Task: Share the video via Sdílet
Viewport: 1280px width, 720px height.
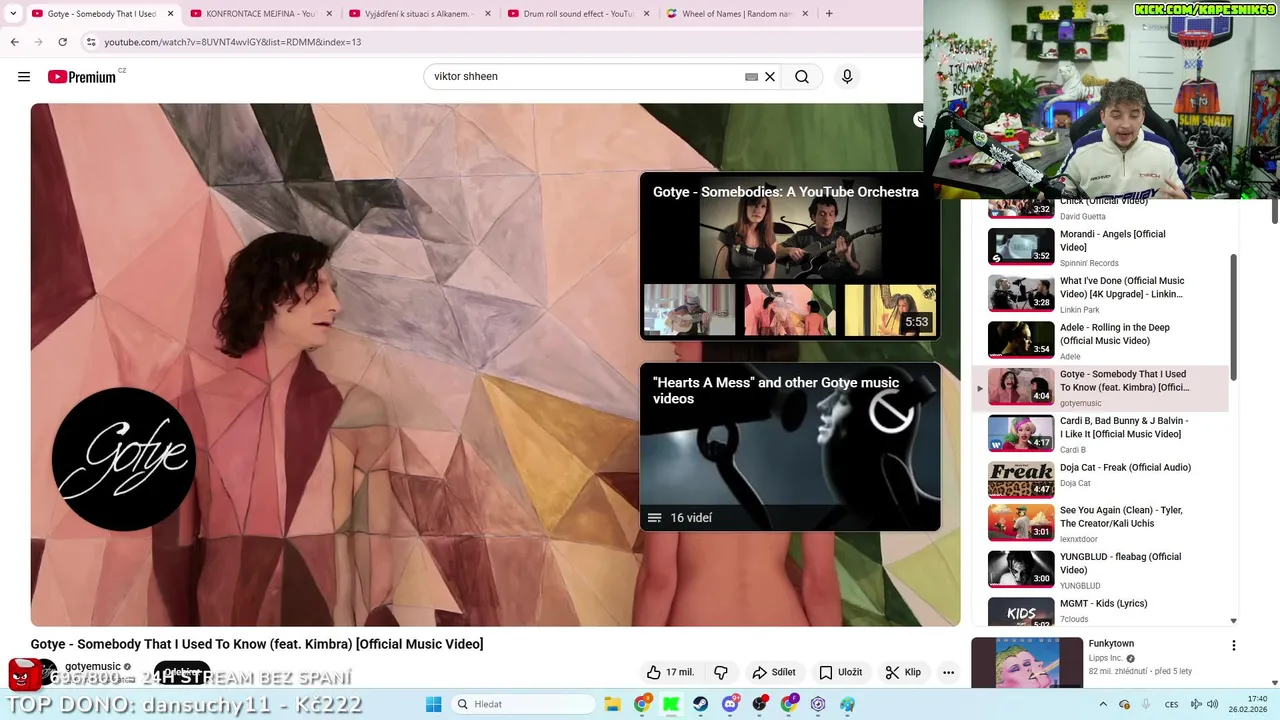Action: [774, 672]
